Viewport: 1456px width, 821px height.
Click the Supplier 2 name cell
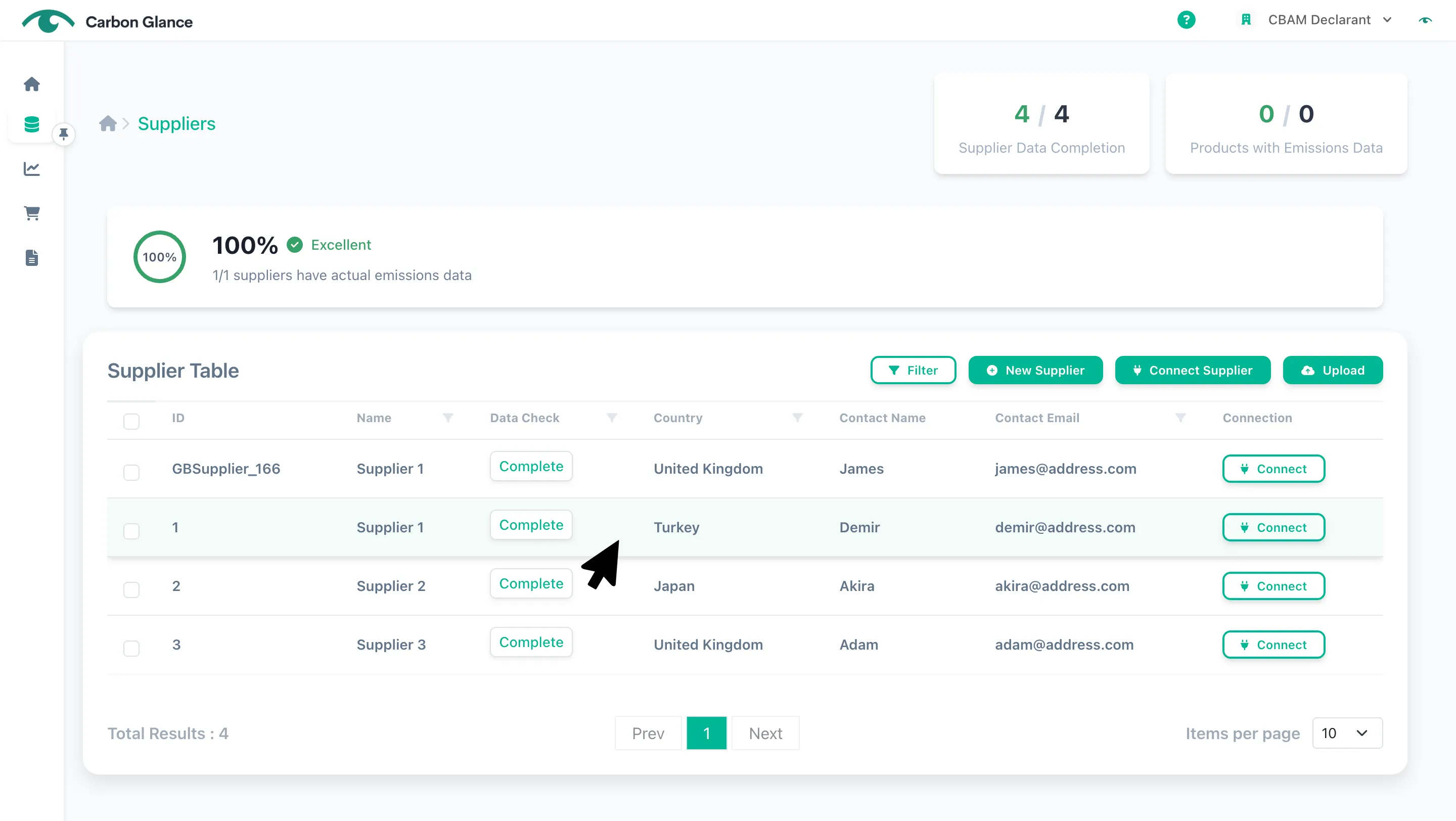(x=391, y=586)
